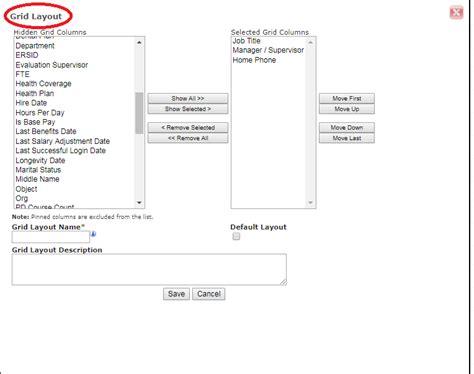Click Show Selected > button
The height and width of the screenshot is (374, 474).
(x=188, y=109)
